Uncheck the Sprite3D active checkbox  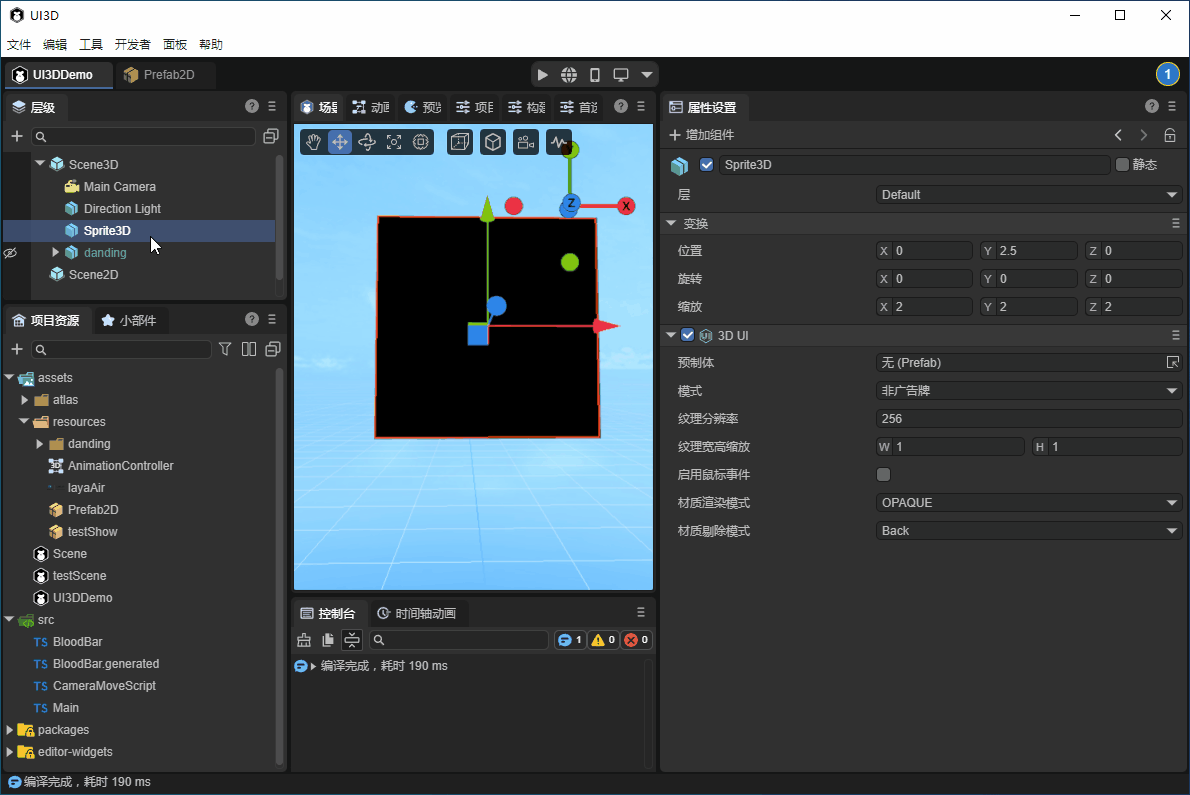click(x=707, y=165)
